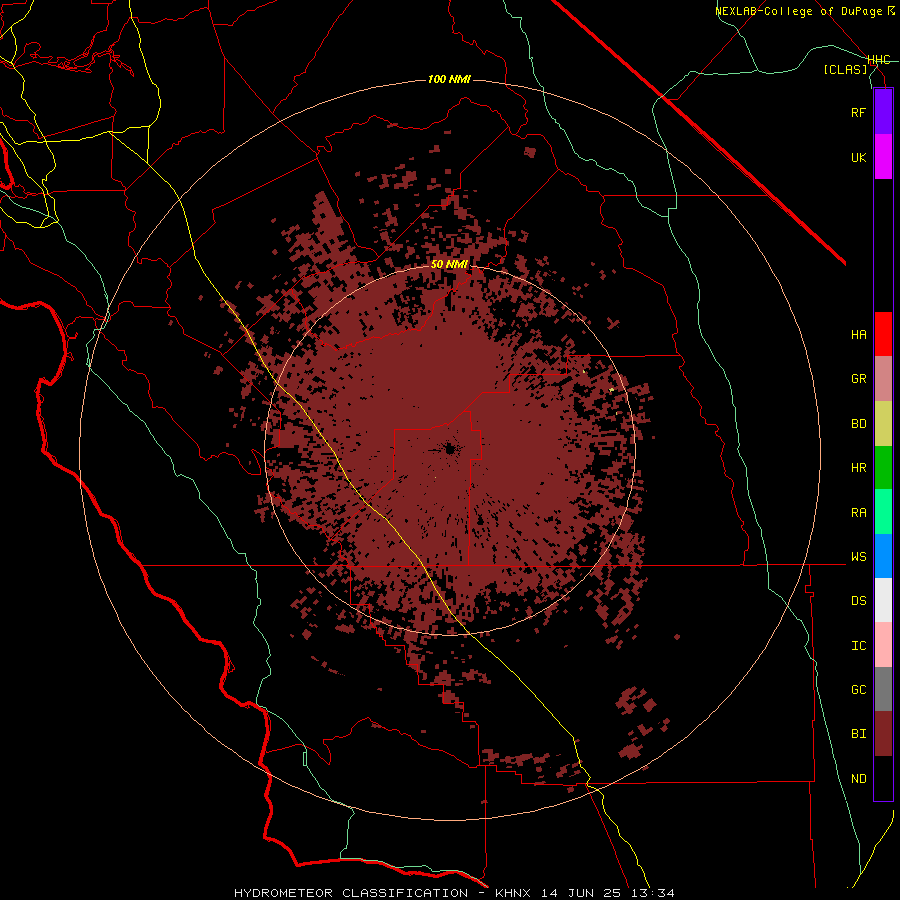
Task: Click the 13:34 timestamp
Action: click(651, 893)
